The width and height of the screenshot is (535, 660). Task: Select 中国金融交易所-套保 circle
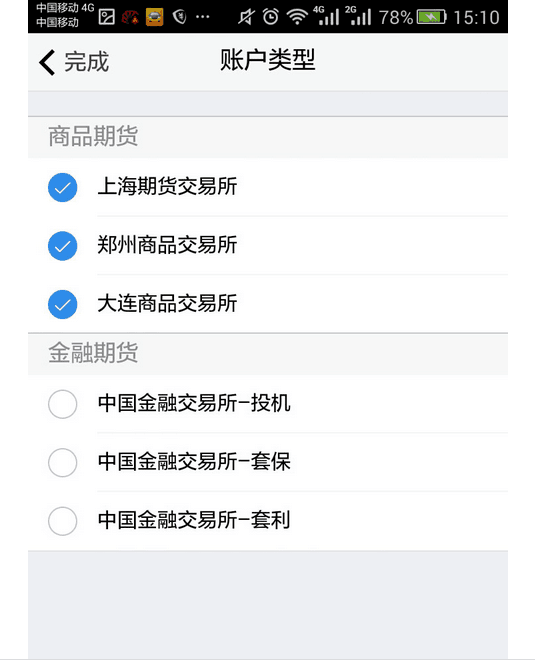(62, 463)
